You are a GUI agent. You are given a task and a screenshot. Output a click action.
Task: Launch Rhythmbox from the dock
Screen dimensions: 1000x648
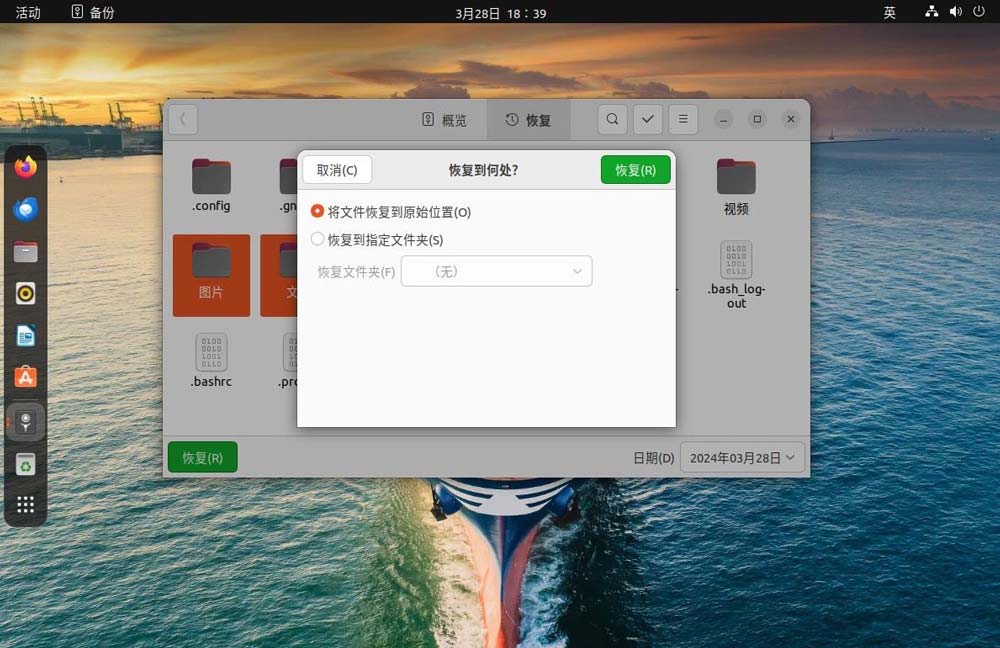coord(26,293)
